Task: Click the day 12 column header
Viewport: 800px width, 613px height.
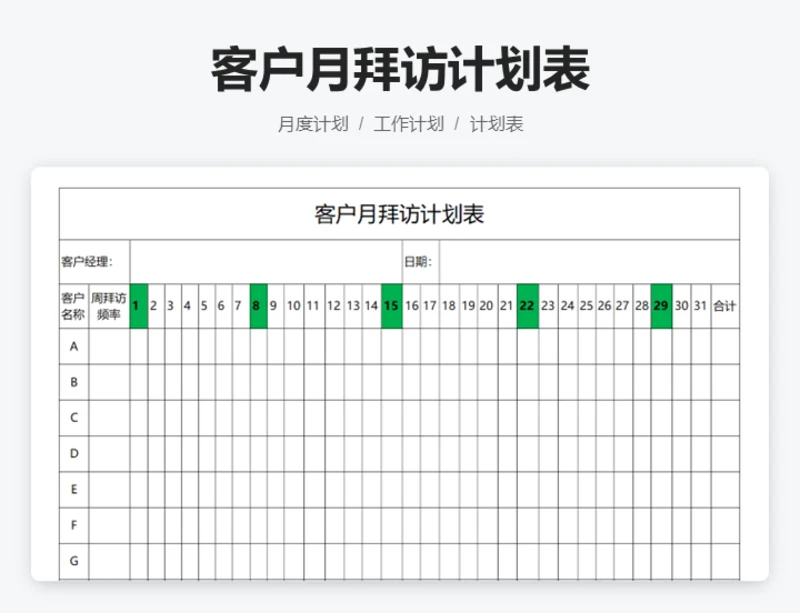Action: [x=334, y=306]
